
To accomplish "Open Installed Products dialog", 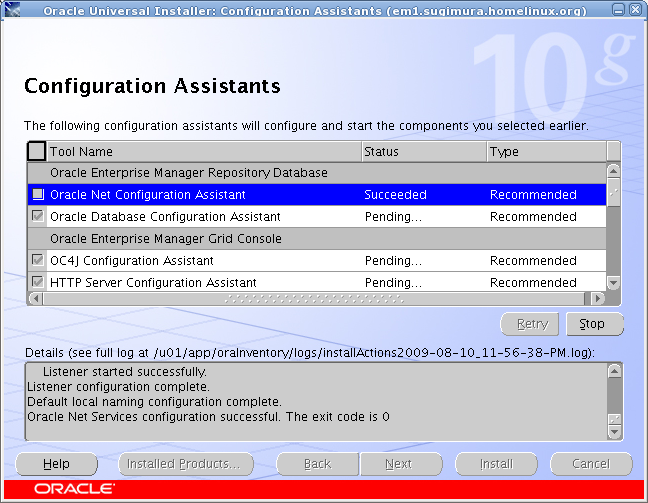I will (186, 464).
